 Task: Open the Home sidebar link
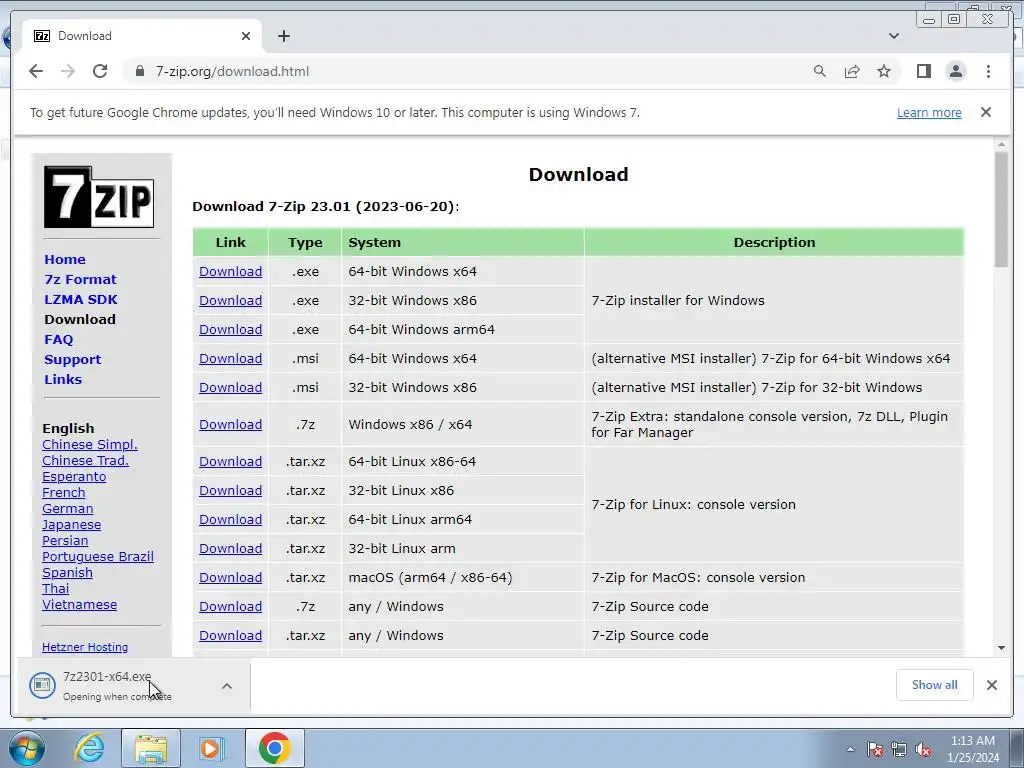tap(65, 259)
